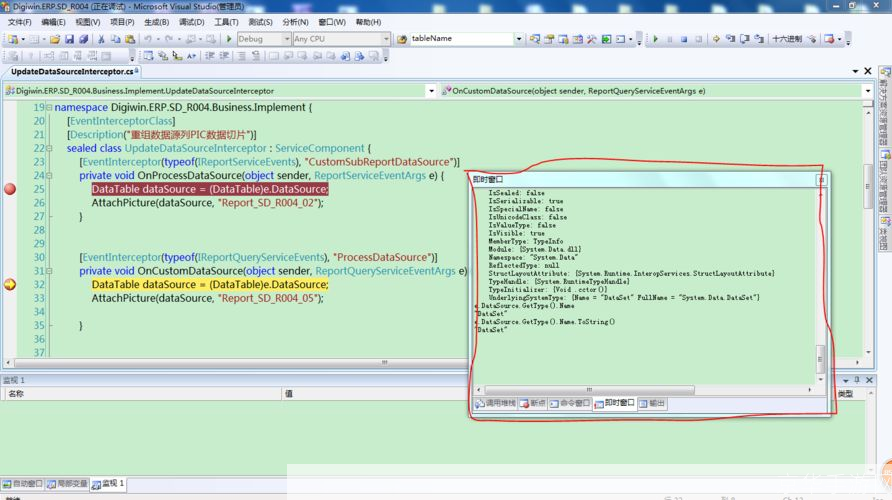Click the Undo arrow icon
The image size is (892, 500).
[148, 39]
